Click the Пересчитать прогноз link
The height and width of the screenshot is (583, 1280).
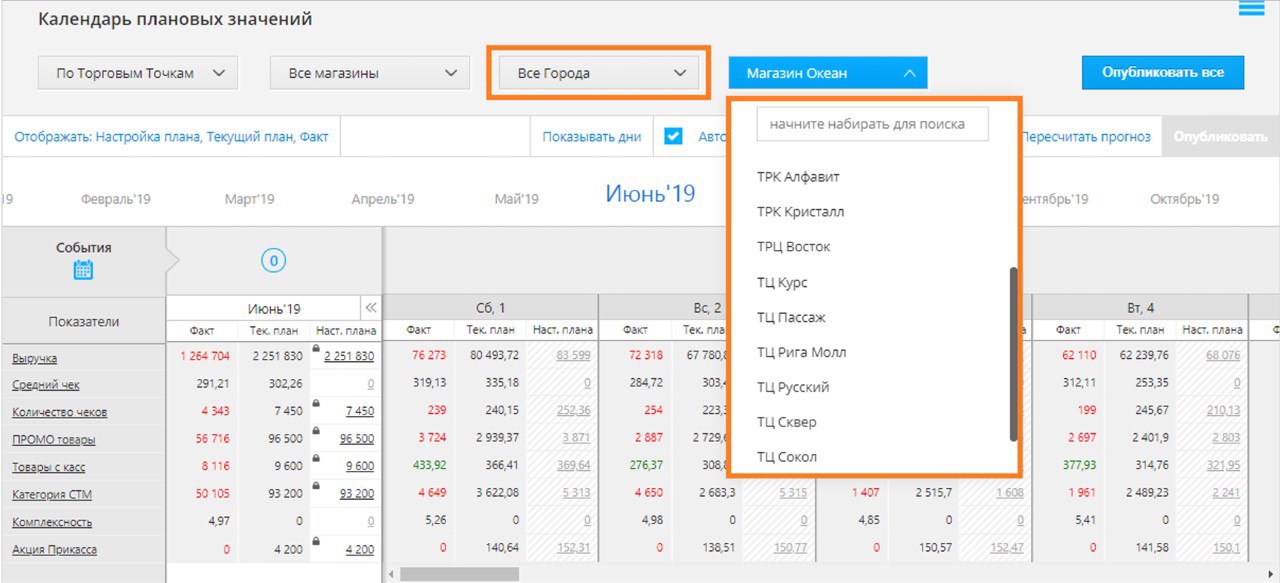[1085, 137]
